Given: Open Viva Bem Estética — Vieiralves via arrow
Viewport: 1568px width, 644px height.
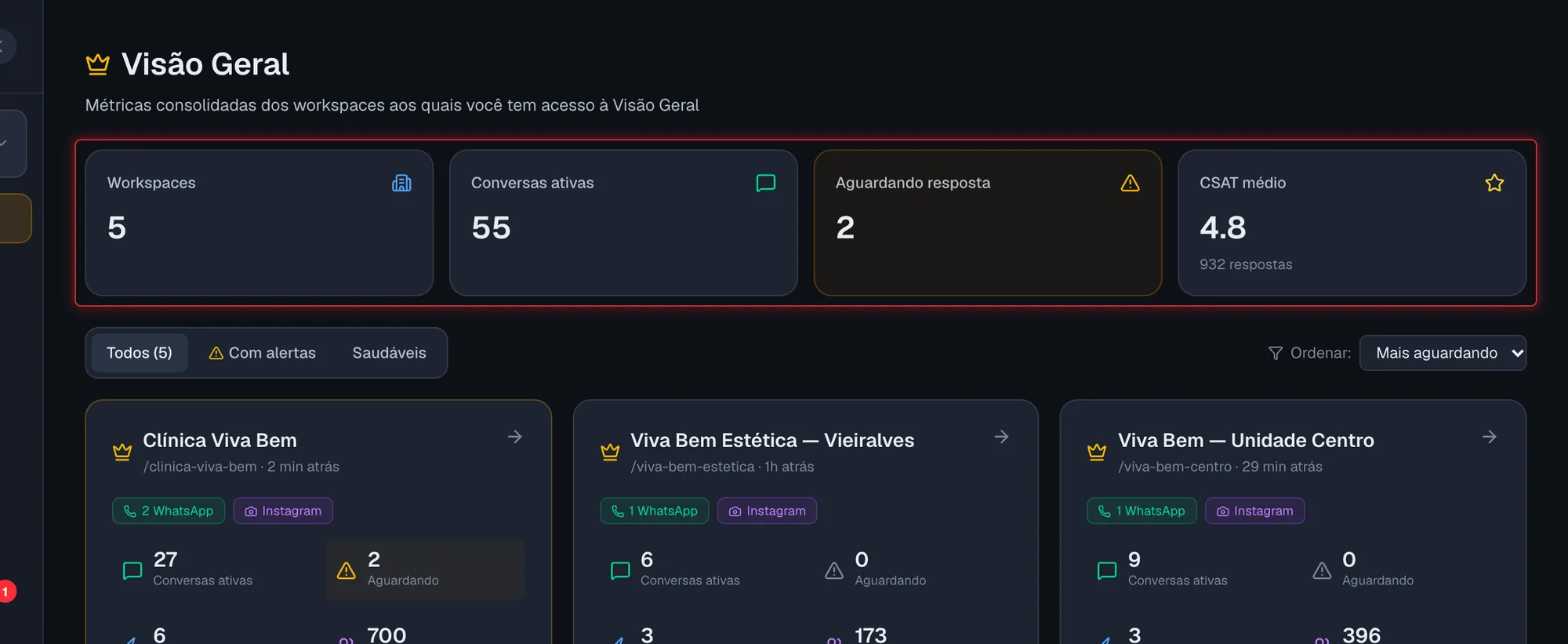Looking at the screenshot, I should pyautogui.click(x=1001, y=437).
